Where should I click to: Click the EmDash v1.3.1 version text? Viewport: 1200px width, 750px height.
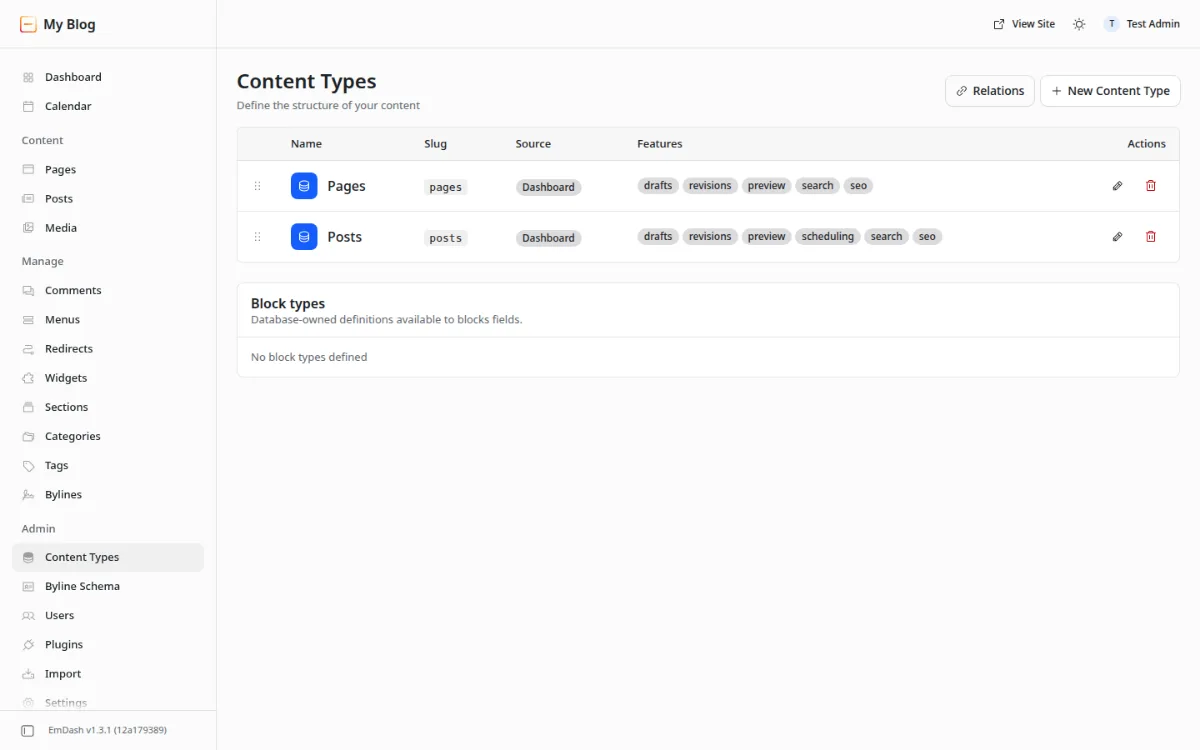107,731
